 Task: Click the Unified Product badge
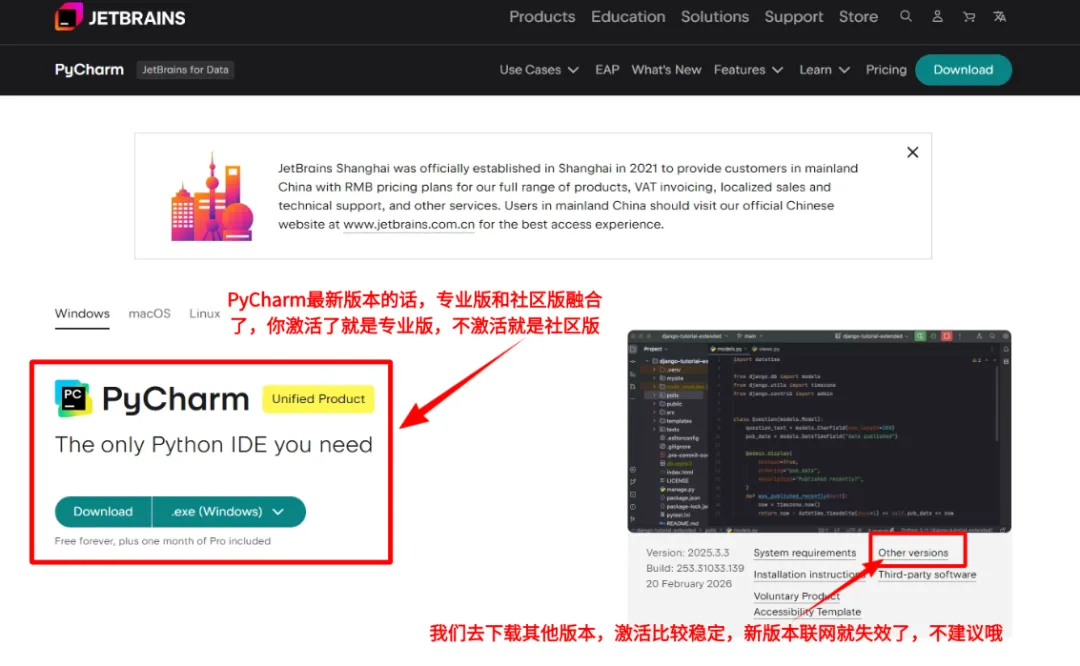(318, 399)
